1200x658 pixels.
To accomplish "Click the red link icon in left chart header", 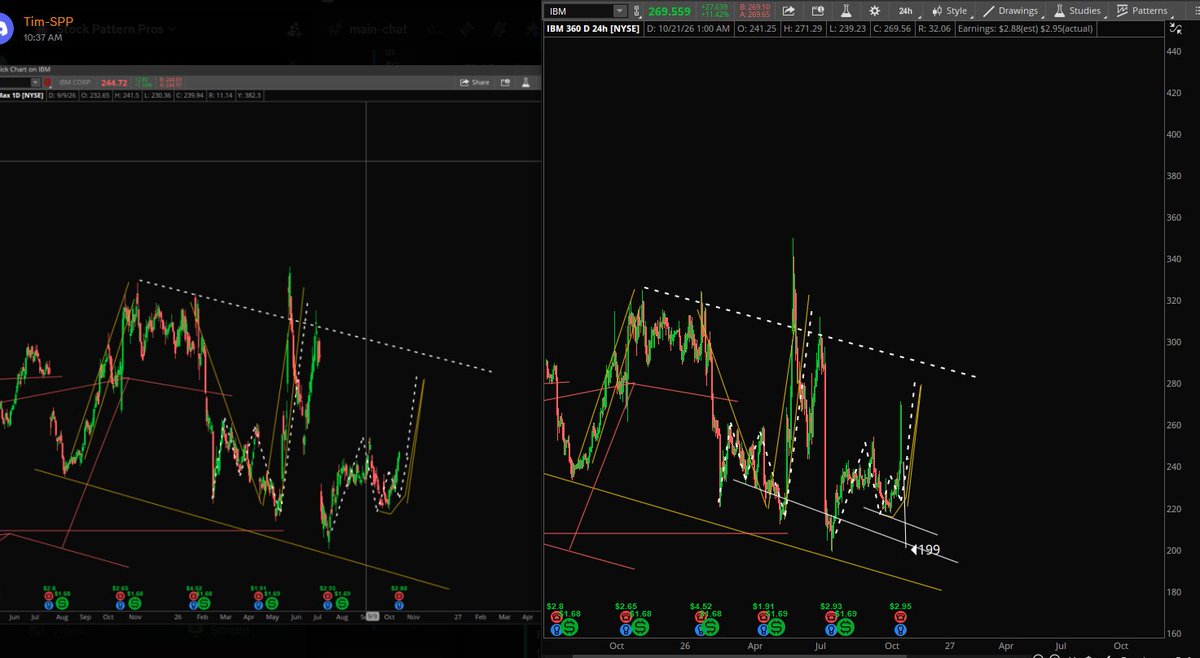I will pyautogui.click(x=48, y=83).
